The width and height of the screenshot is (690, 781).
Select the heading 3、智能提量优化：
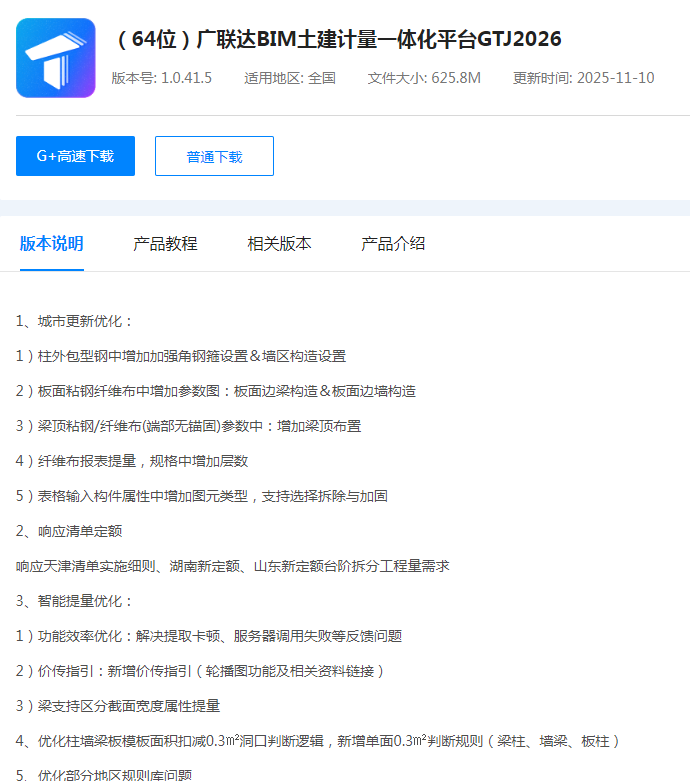click(75, 601)
